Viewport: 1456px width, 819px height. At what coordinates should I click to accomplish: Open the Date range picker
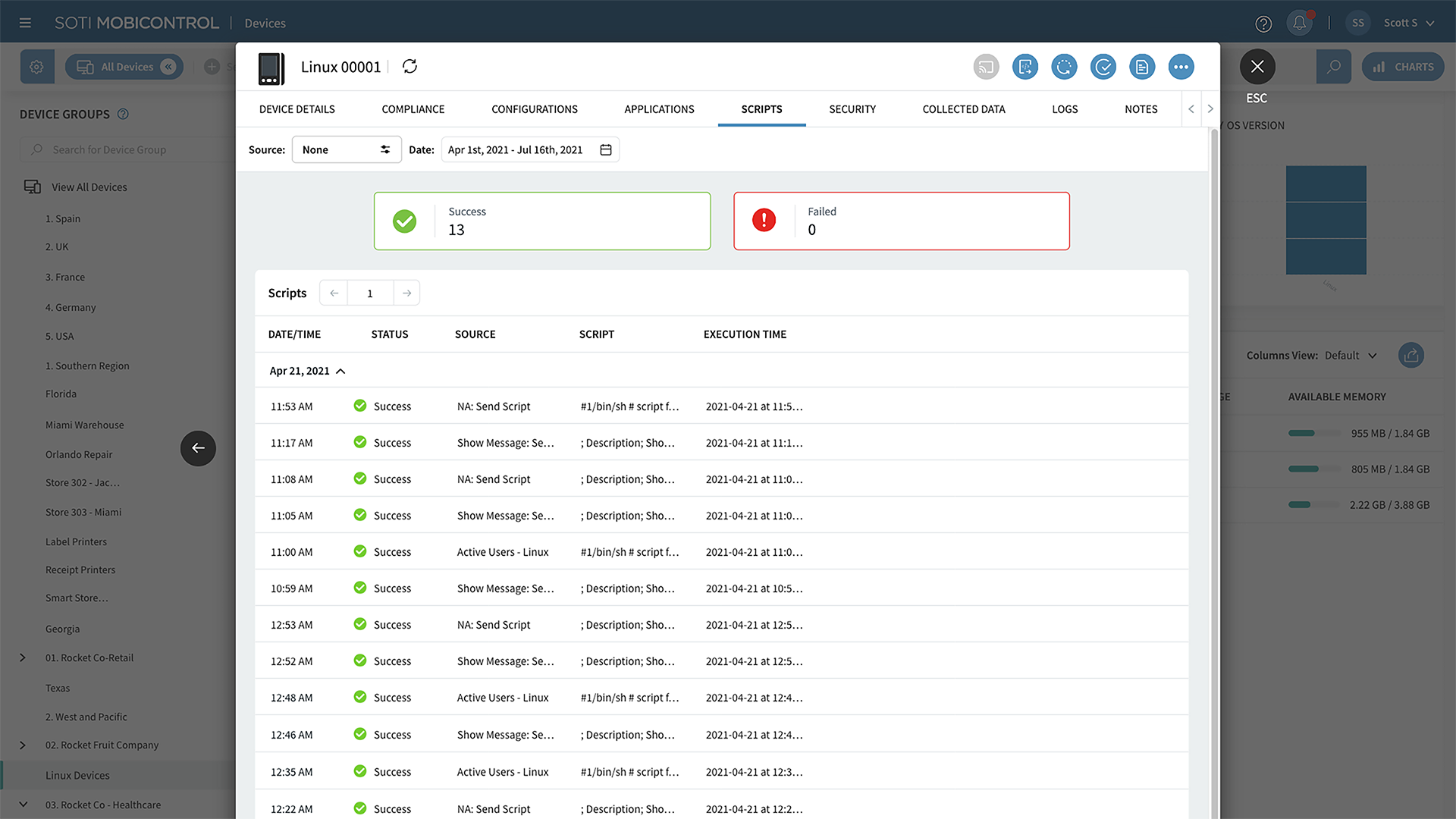click(530, 149)
